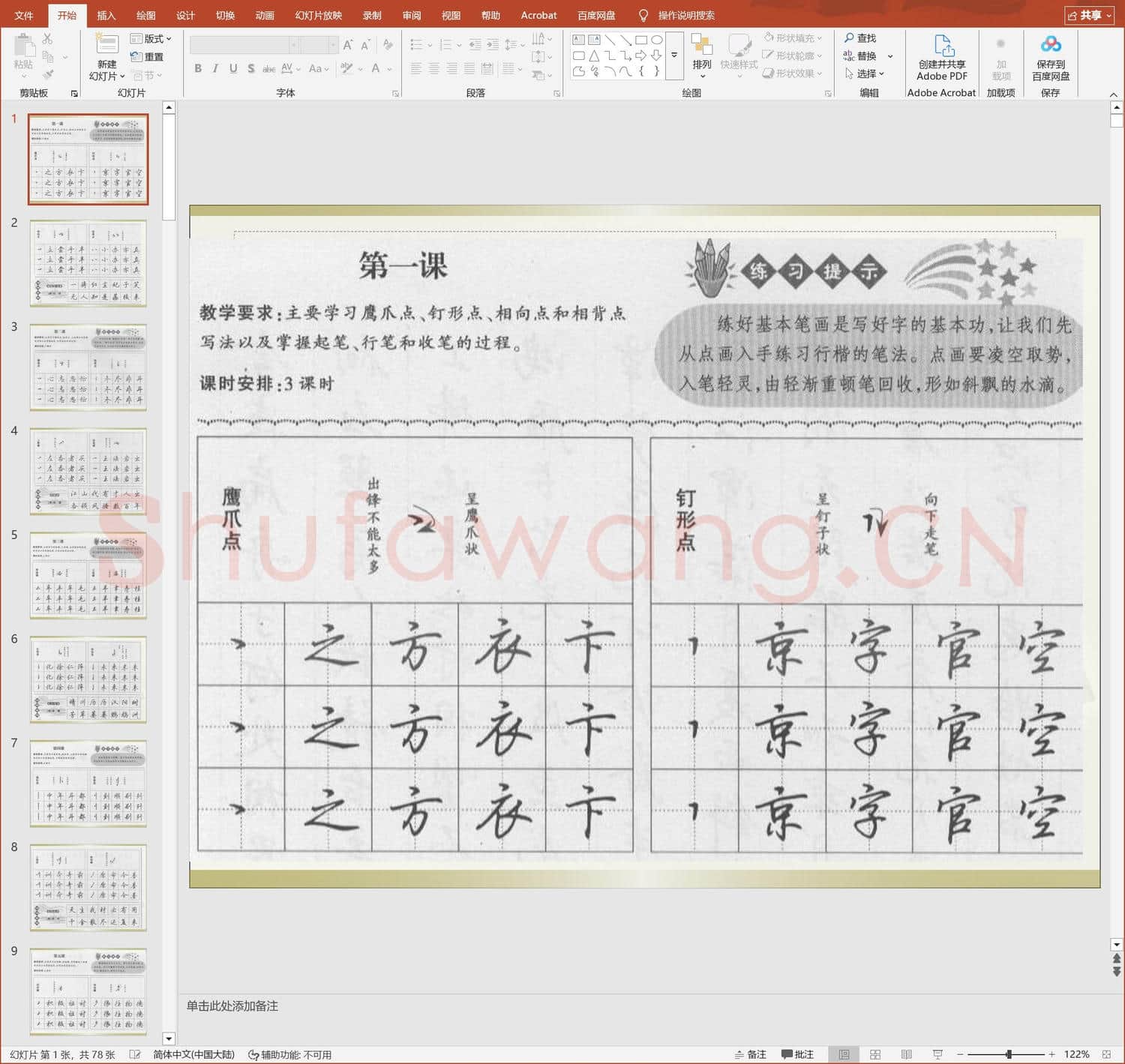
Task: Create a new slide via 新建幻灯片 icon
Action: point(106,44)
